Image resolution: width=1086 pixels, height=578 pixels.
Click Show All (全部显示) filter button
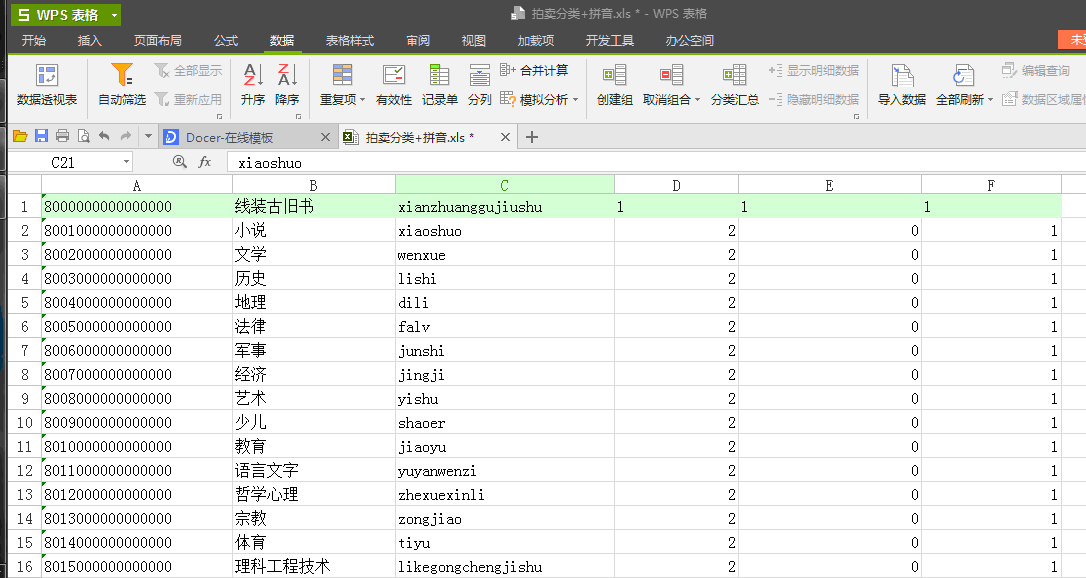[188, 71]
